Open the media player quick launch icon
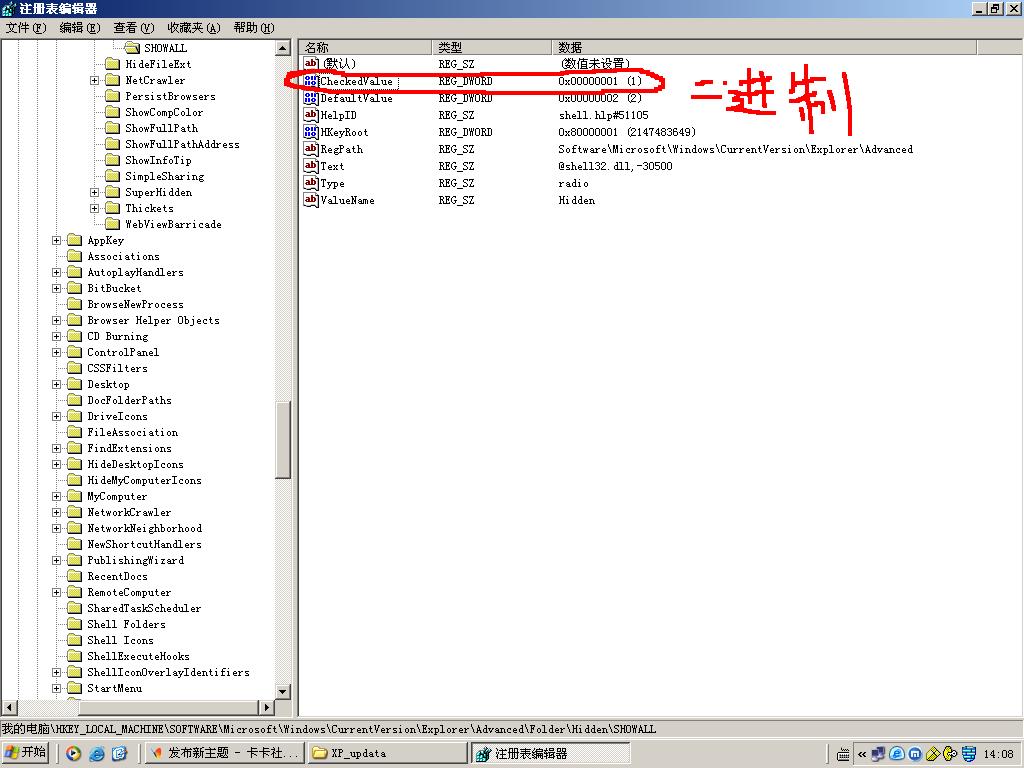Image resolution: width=1024 pixels, height=768 pixels. (x=74, y=753)
